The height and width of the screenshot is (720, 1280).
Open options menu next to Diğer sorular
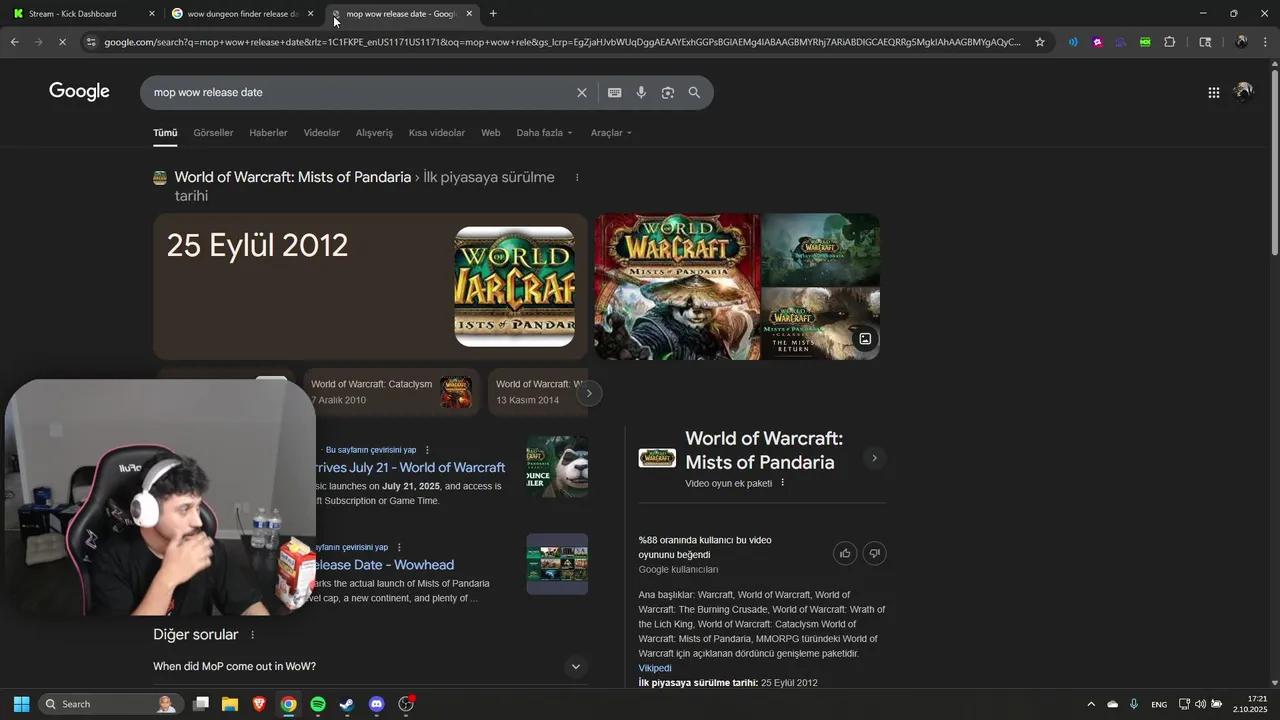252,635
